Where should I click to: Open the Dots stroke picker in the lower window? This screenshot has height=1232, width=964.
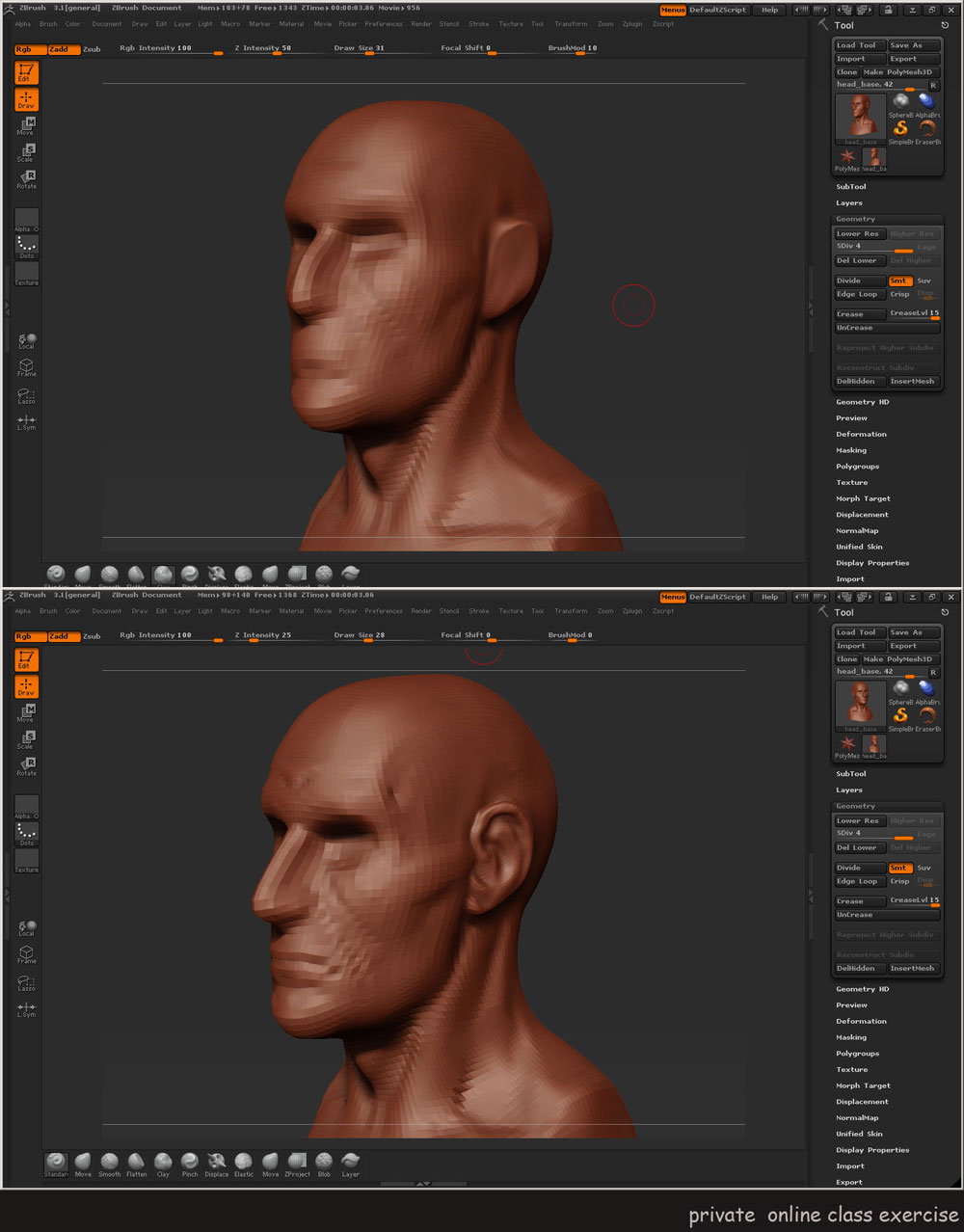click(x=26, y=833)
